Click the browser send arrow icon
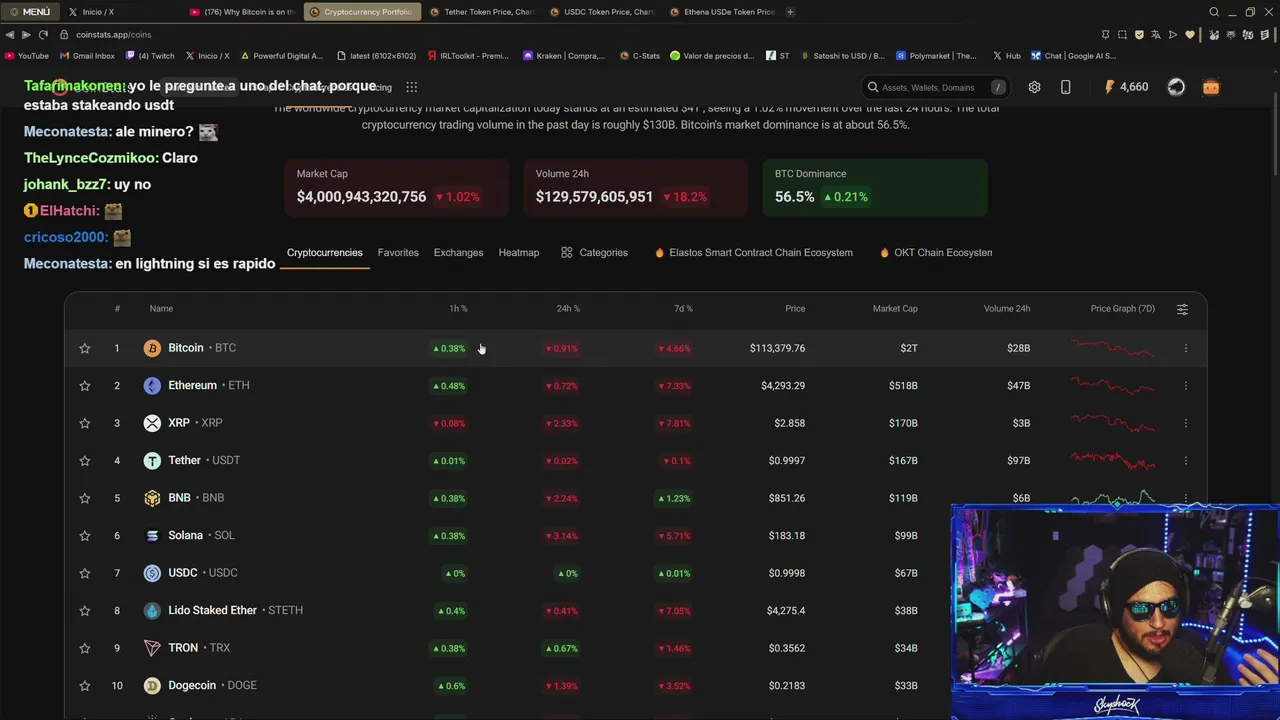1280x720 pixels. coord(1173,34)
